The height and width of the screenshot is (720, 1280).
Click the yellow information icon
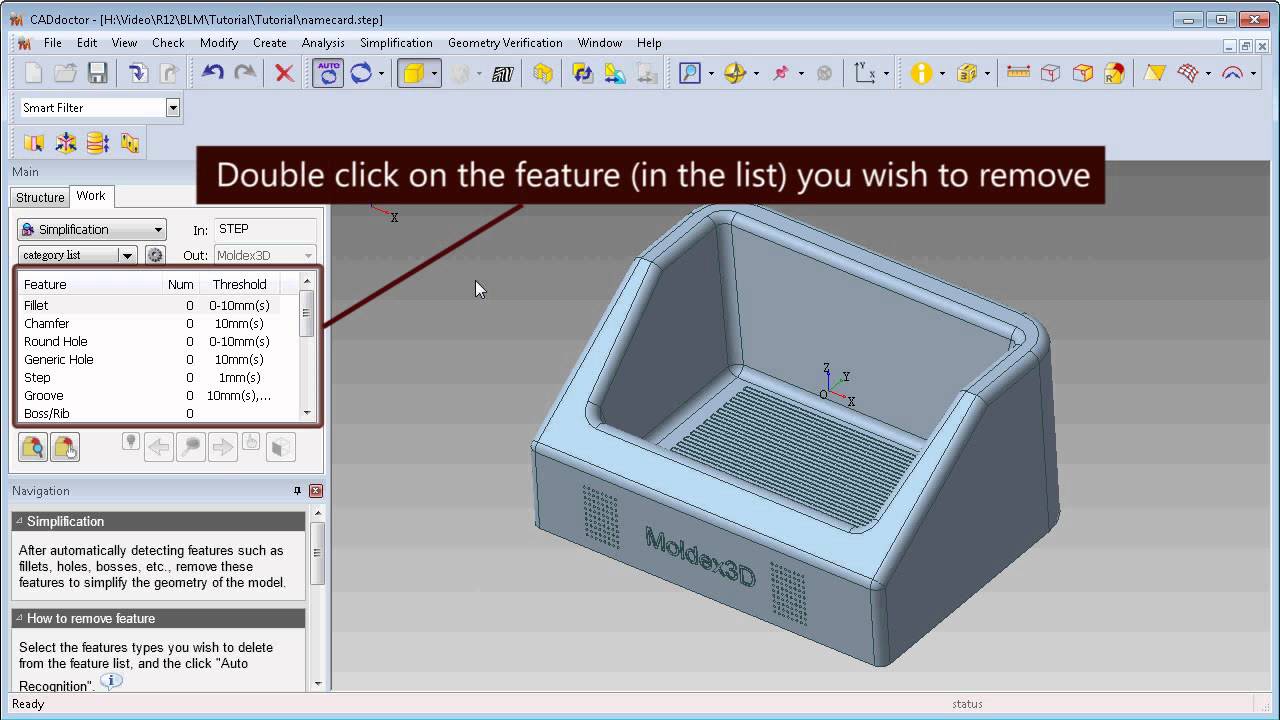coord(921,73)
